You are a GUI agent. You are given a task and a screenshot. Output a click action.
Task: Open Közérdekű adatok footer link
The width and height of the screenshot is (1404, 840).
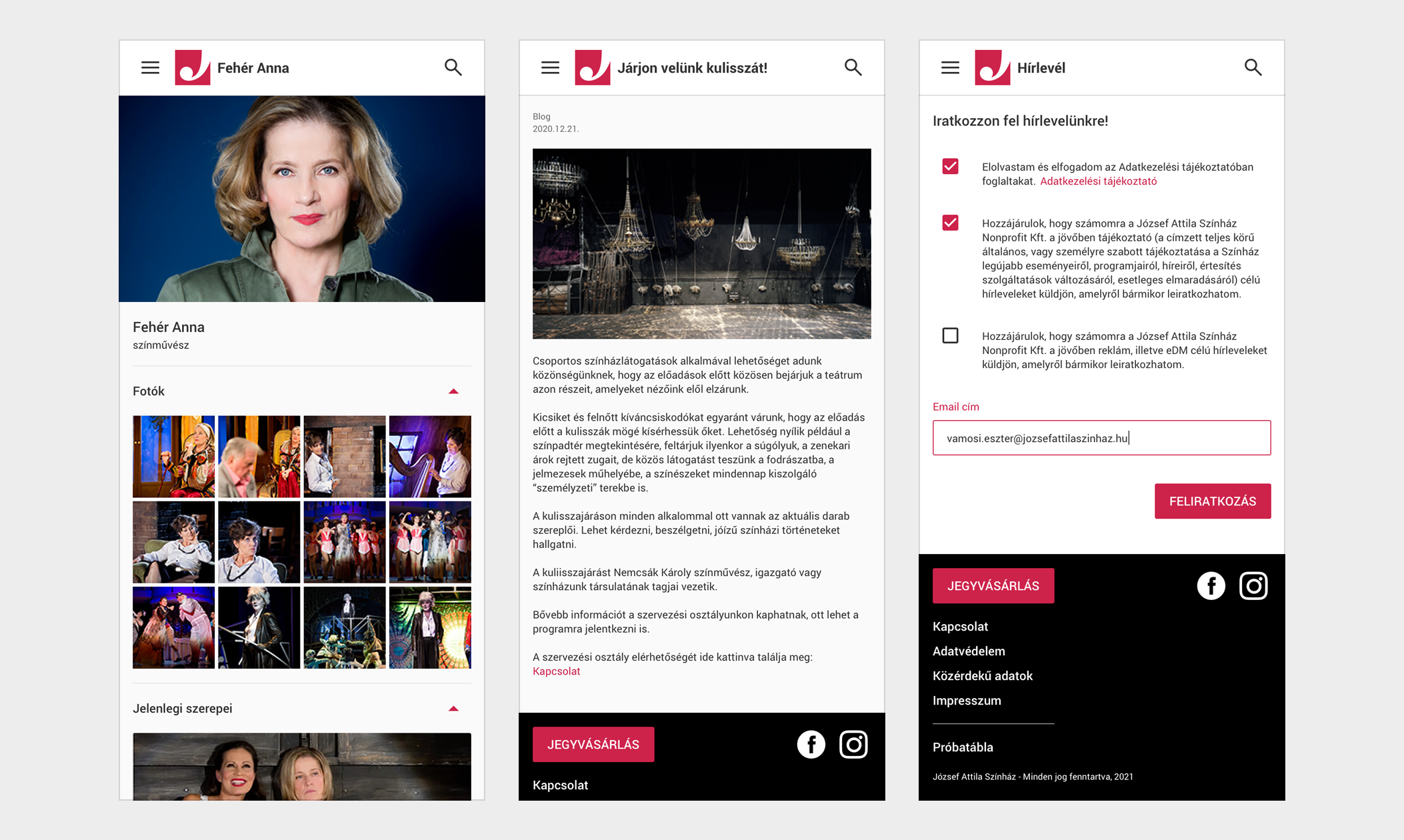click(x=983, y=676)
